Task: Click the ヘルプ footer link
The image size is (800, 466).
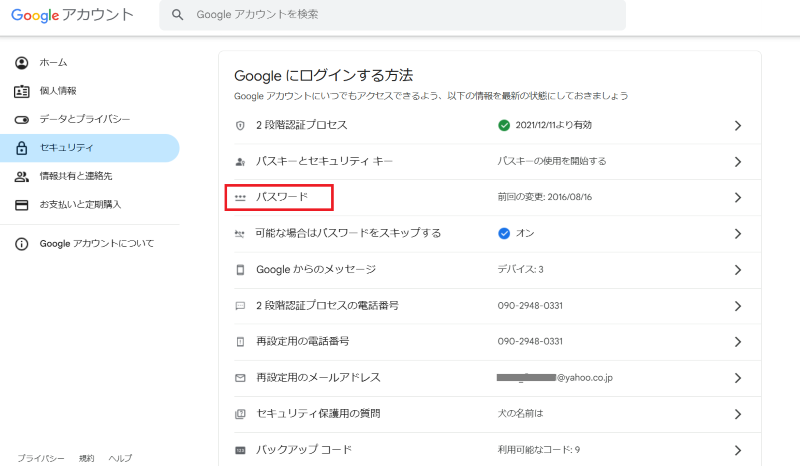Action: tap(120, 458)
